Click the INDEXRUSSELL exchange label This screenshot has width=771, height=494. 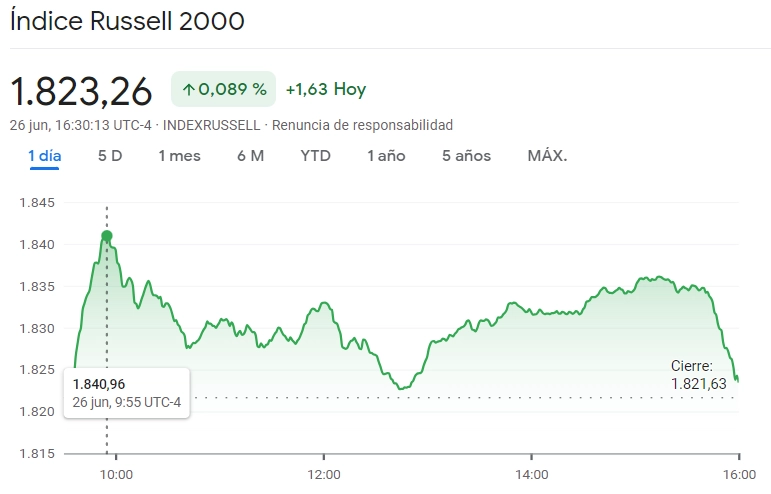tap(212, 125)
